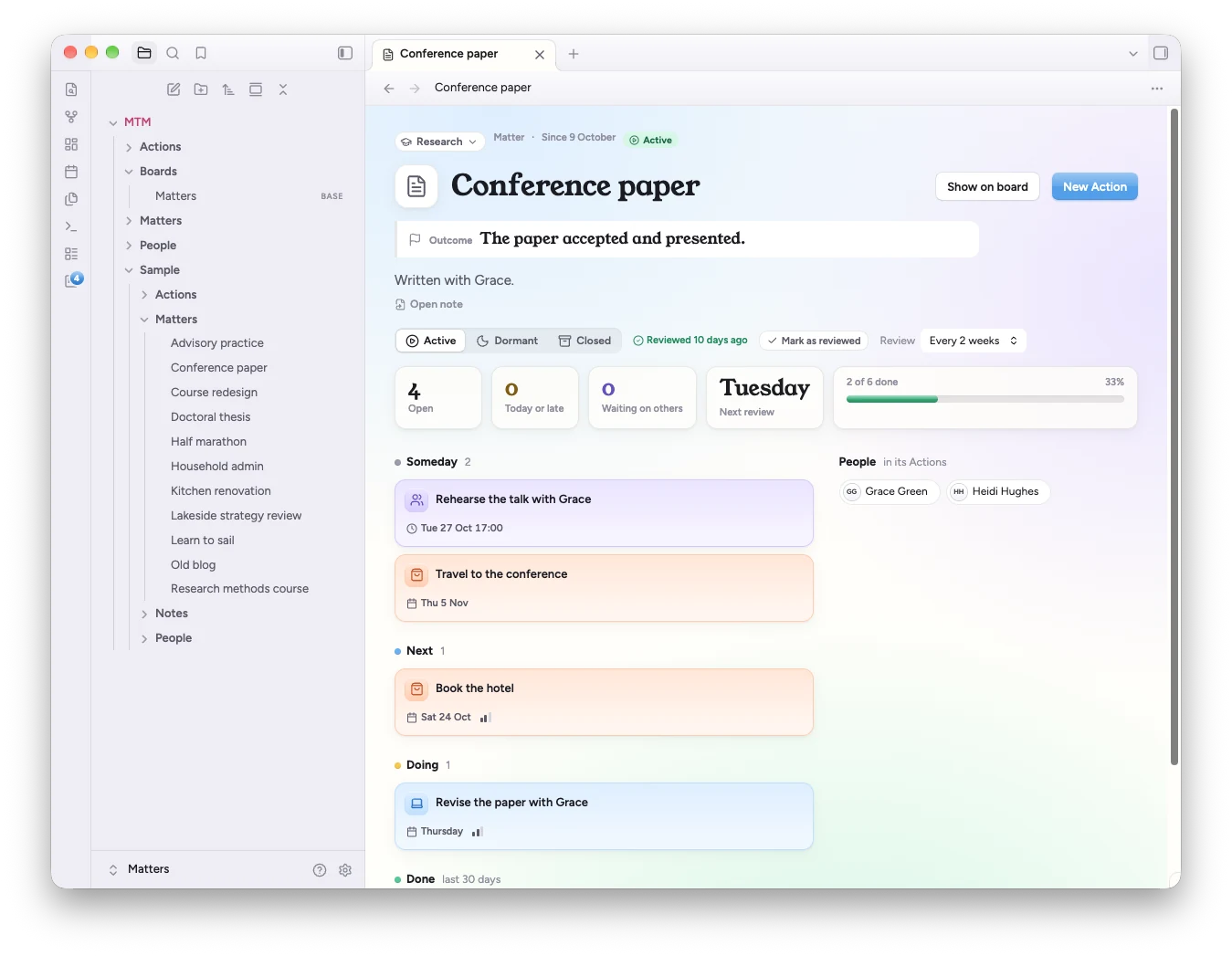Change sort order icon in explorer
Viewport: 1232px width, 956px height.
pos(228,89)
